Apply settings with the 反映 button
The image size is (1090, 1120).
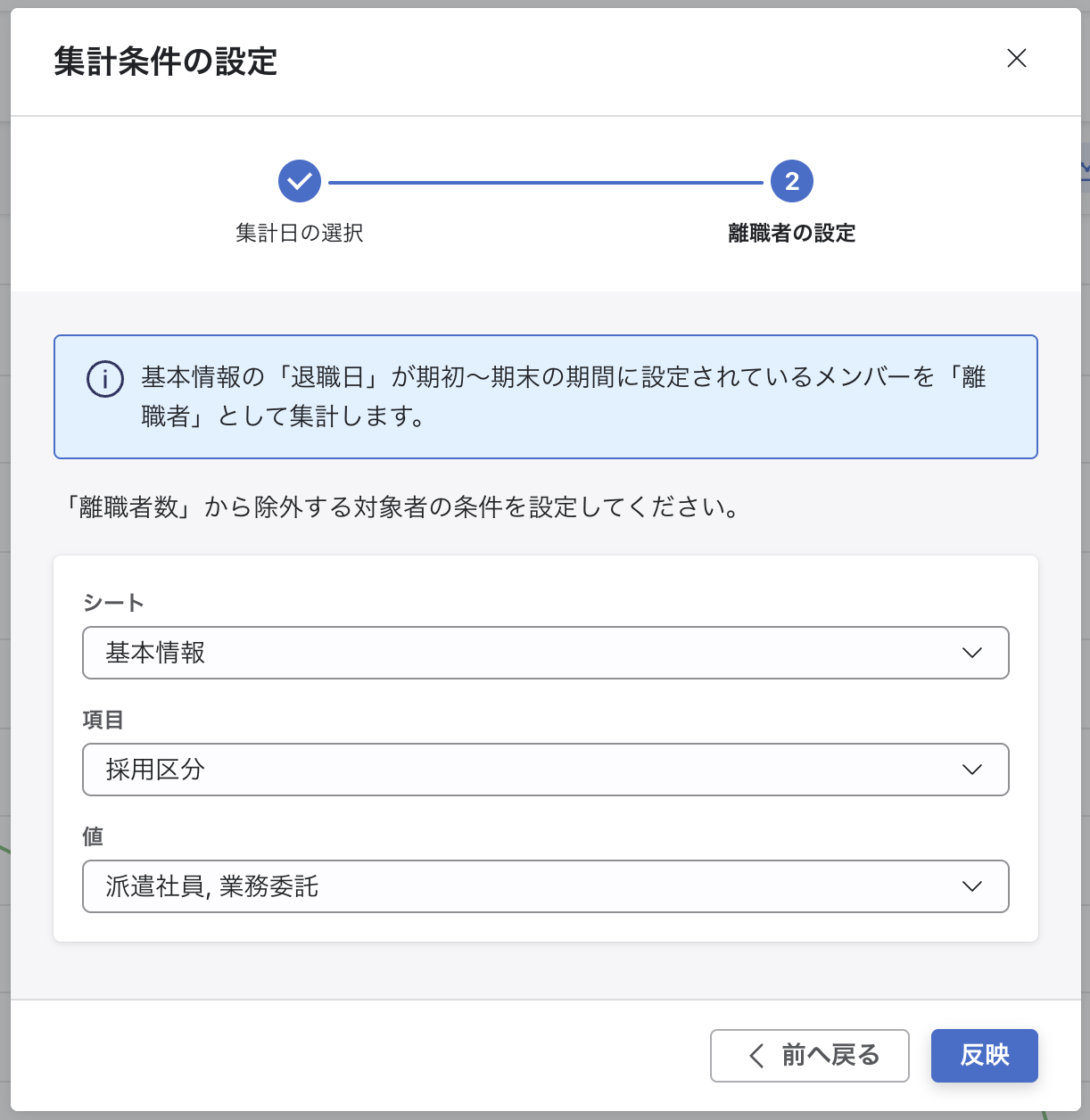[x=984, y=1056]
